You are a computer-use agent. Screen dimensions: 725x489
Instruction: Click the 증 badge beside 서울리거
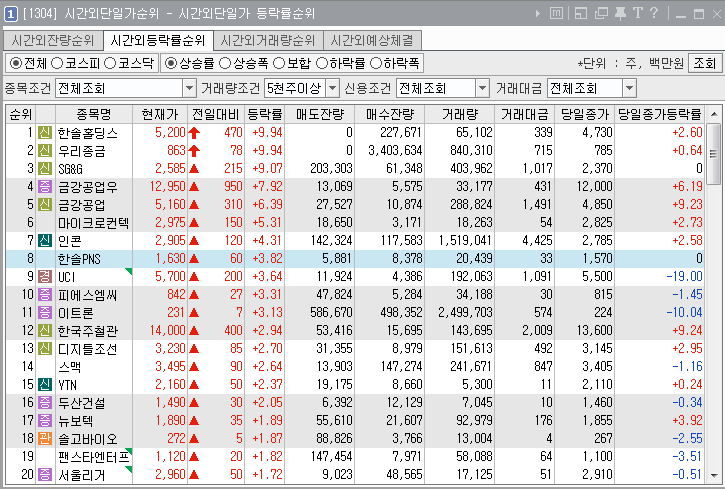coord(45,475)
